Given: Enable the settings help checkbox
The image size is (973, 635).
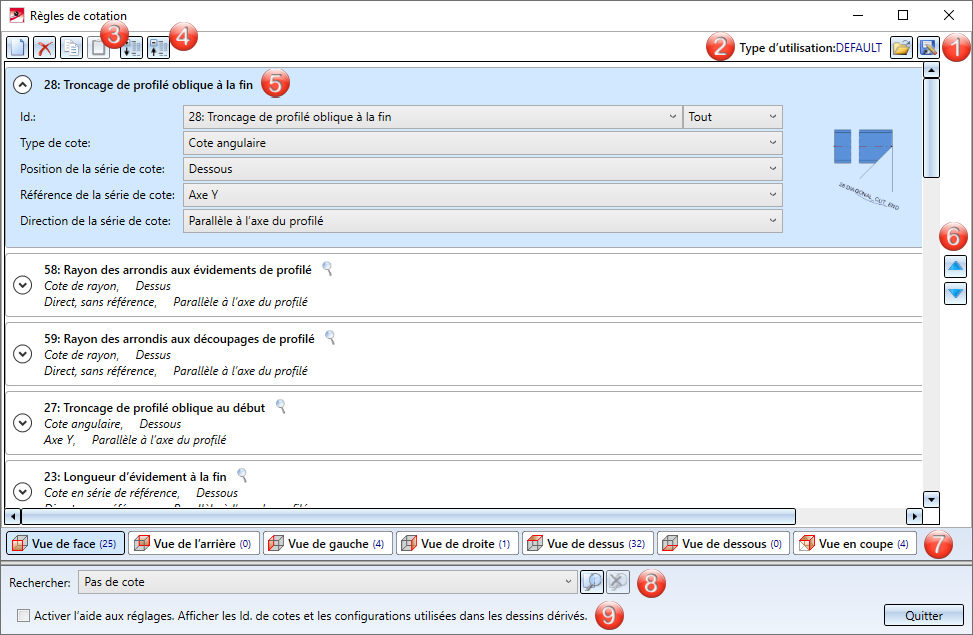Looking at the screenshot, I should 24,615.
